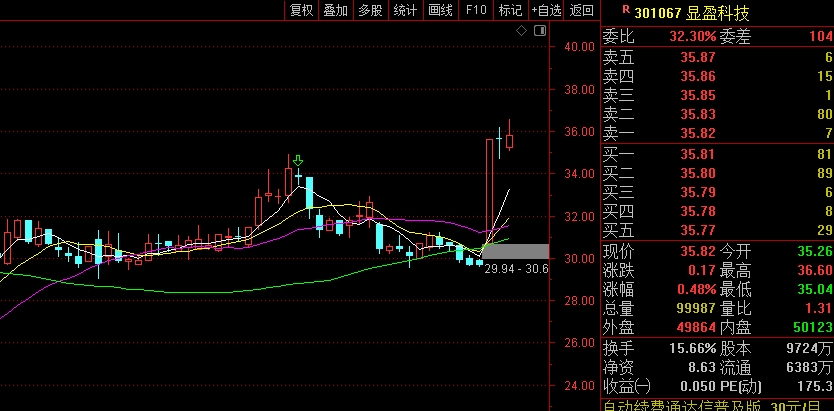Click the 40.00 price axis label

click(x=580, y=47)
